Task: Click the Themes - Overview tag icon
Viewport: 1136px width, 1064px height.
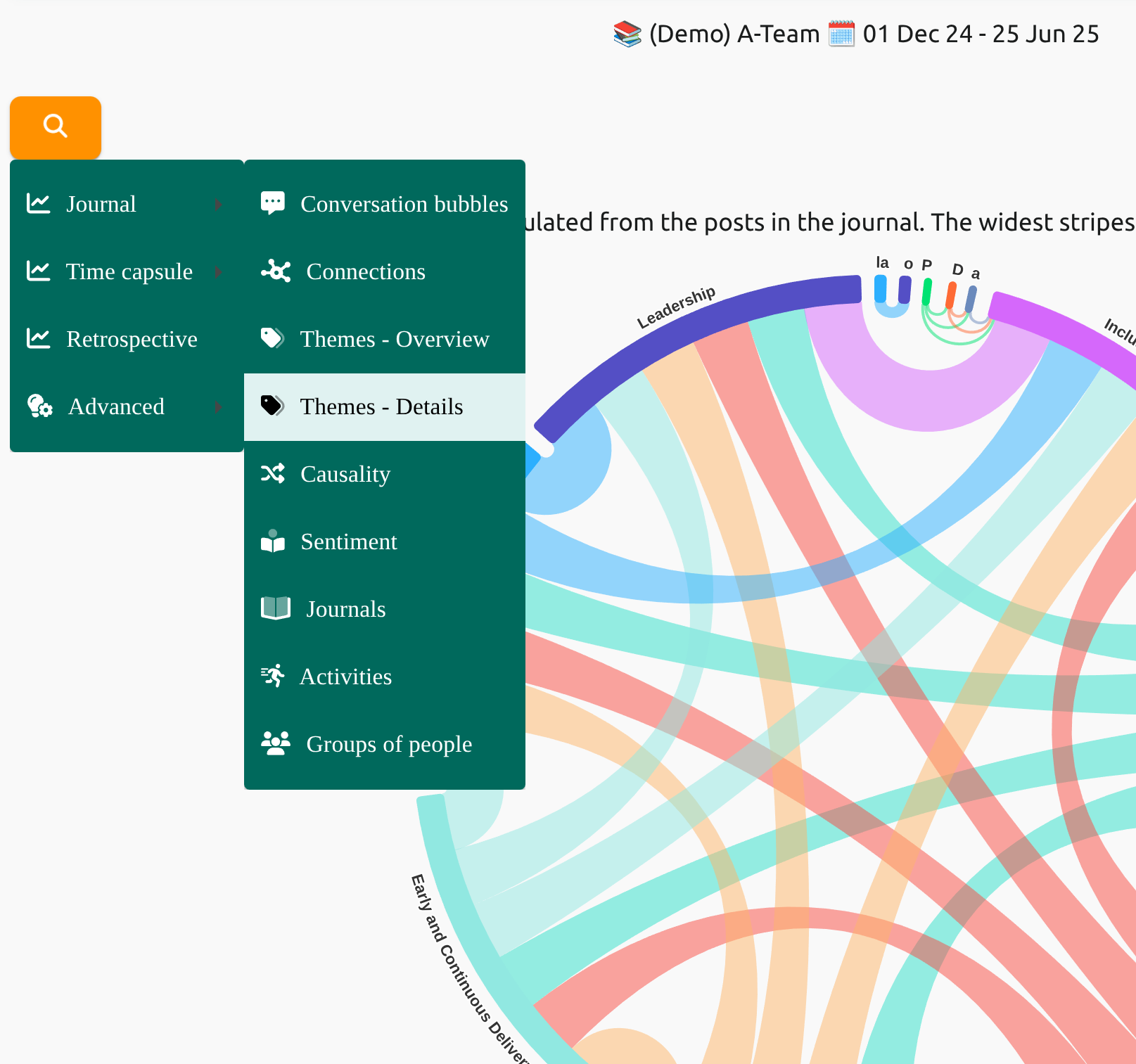Action: (x=272, y=338)
